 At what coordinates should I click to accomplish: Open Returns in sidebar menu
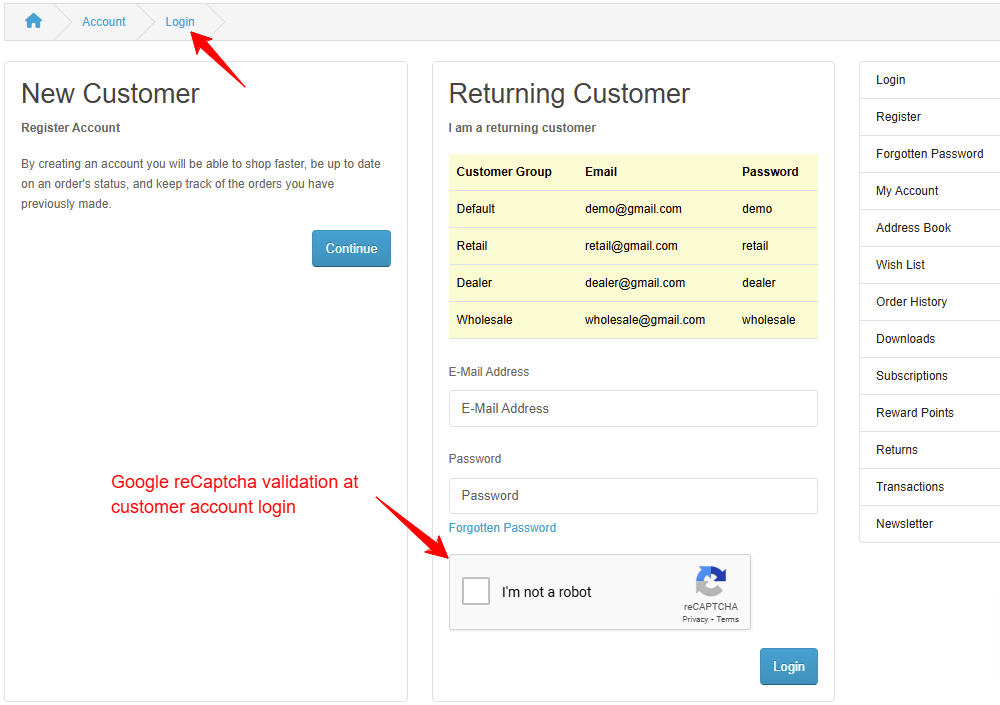tap(930, 450)
